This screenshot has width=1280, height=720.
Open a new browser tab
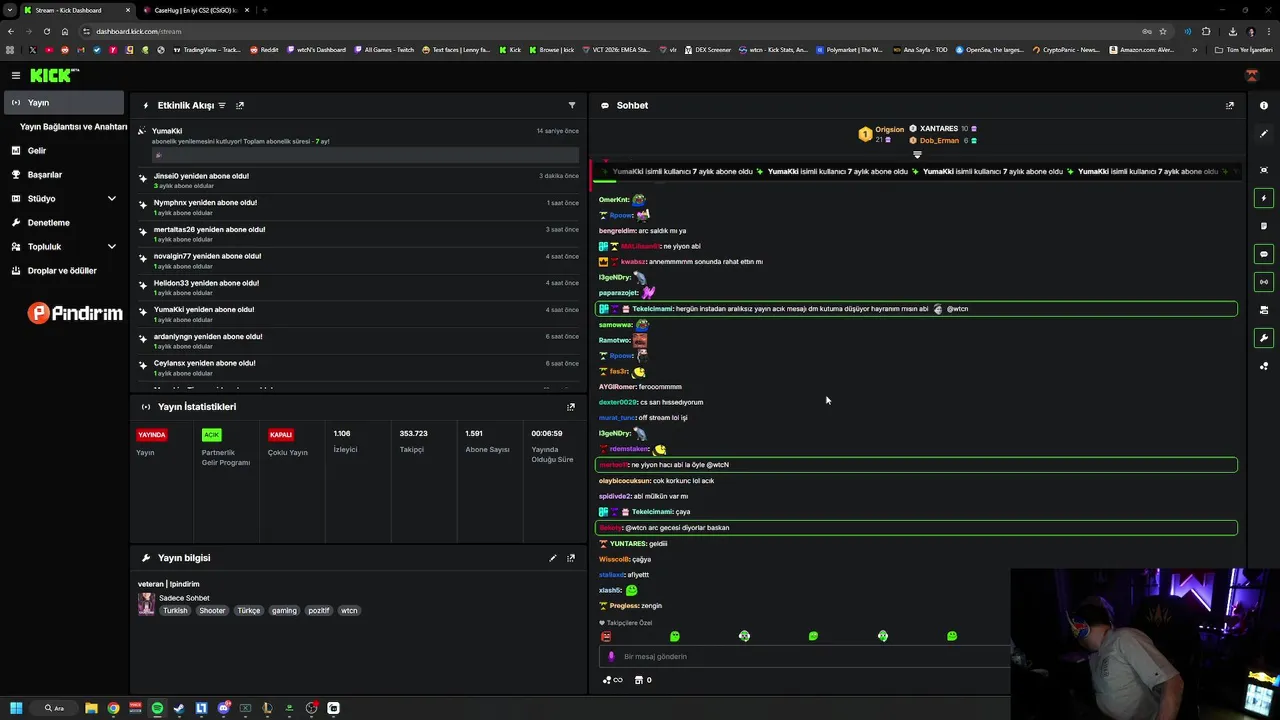pos(264,10)
